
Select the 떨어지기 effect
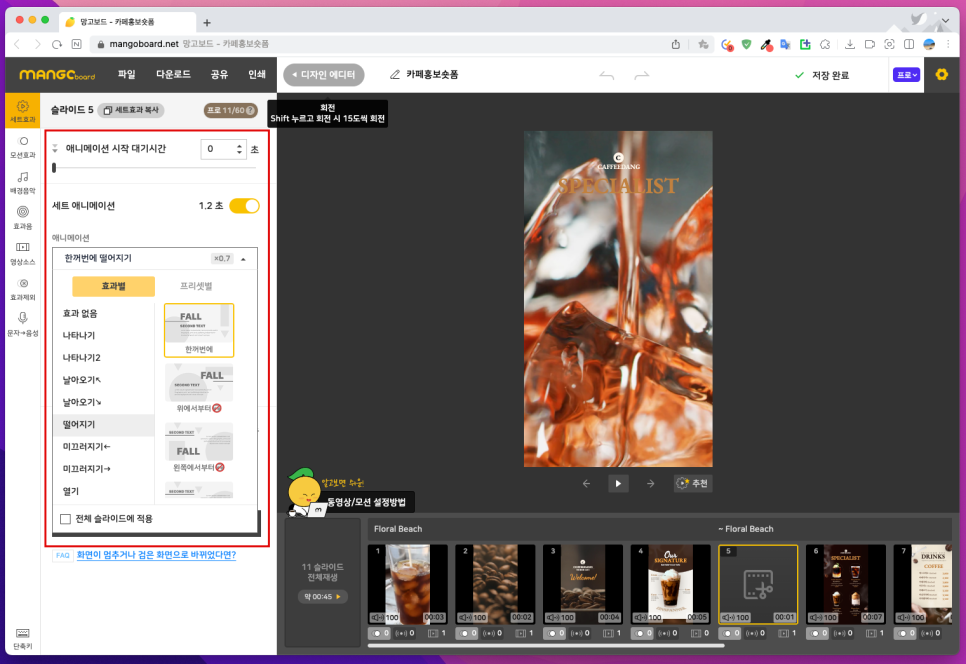104,424
